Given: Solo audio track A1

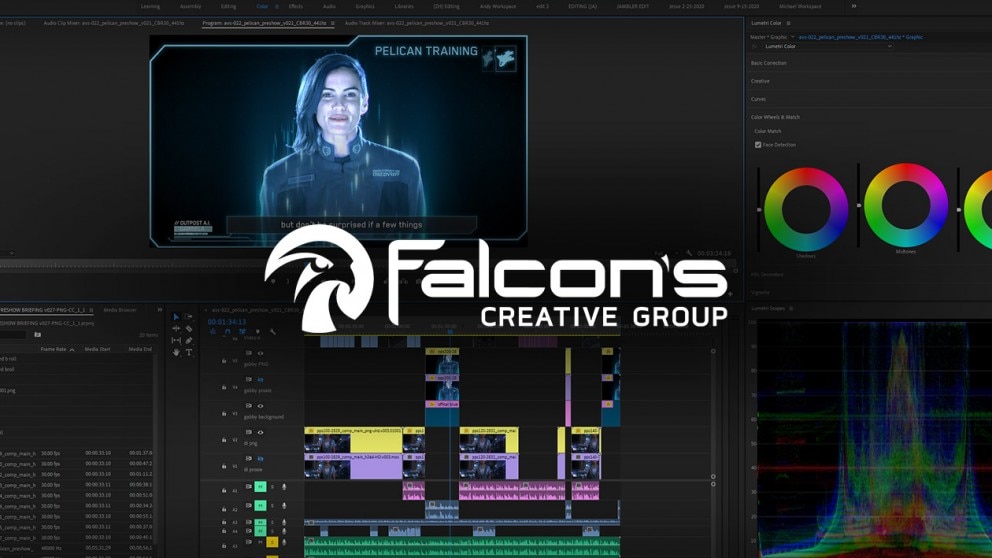Looking at the screenshot, I should pyautogui.click(x=273, y=487).
